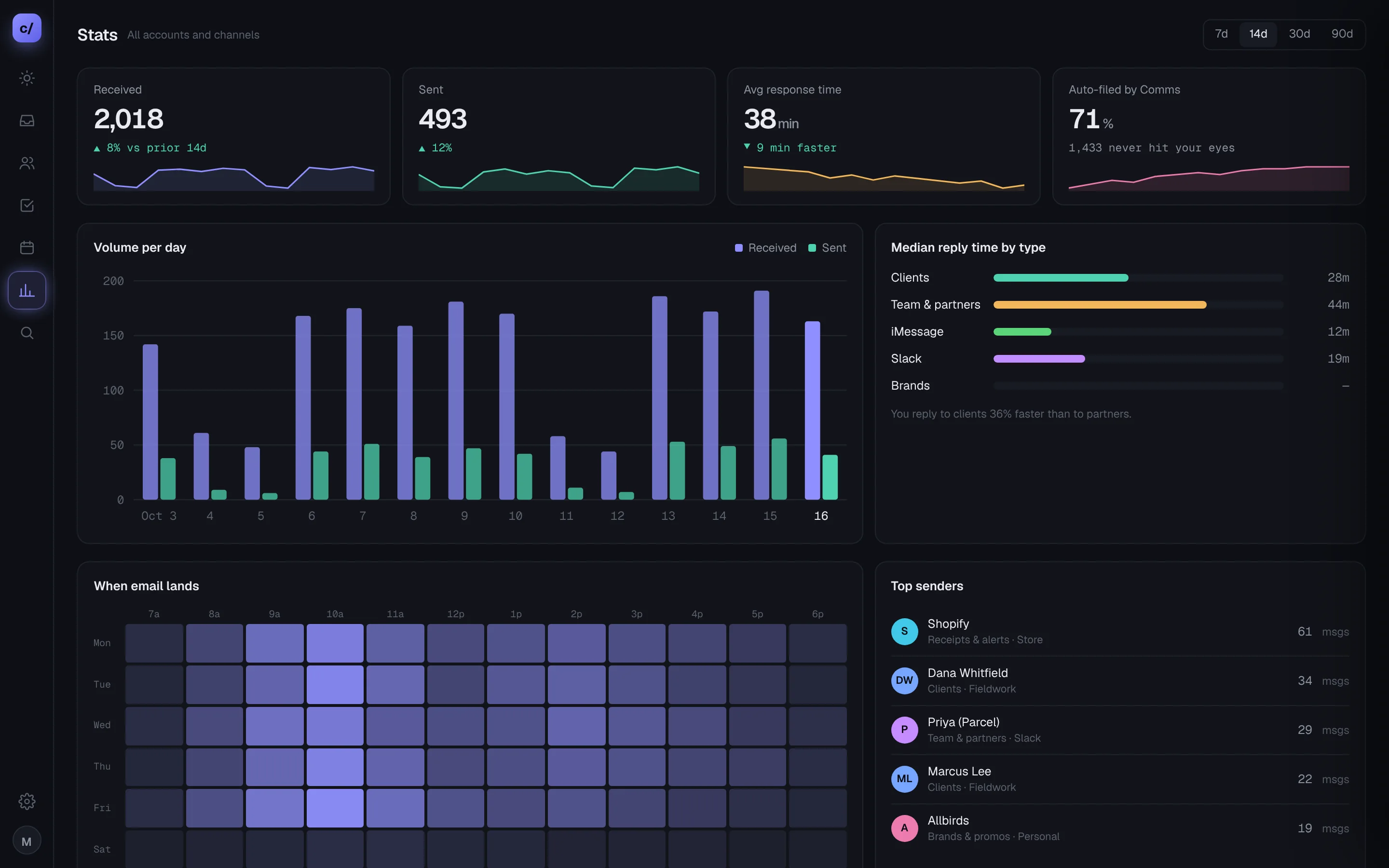Open the Calendar icon
The height and width of the screenshot is (868, 1389).
coord(27,247)
